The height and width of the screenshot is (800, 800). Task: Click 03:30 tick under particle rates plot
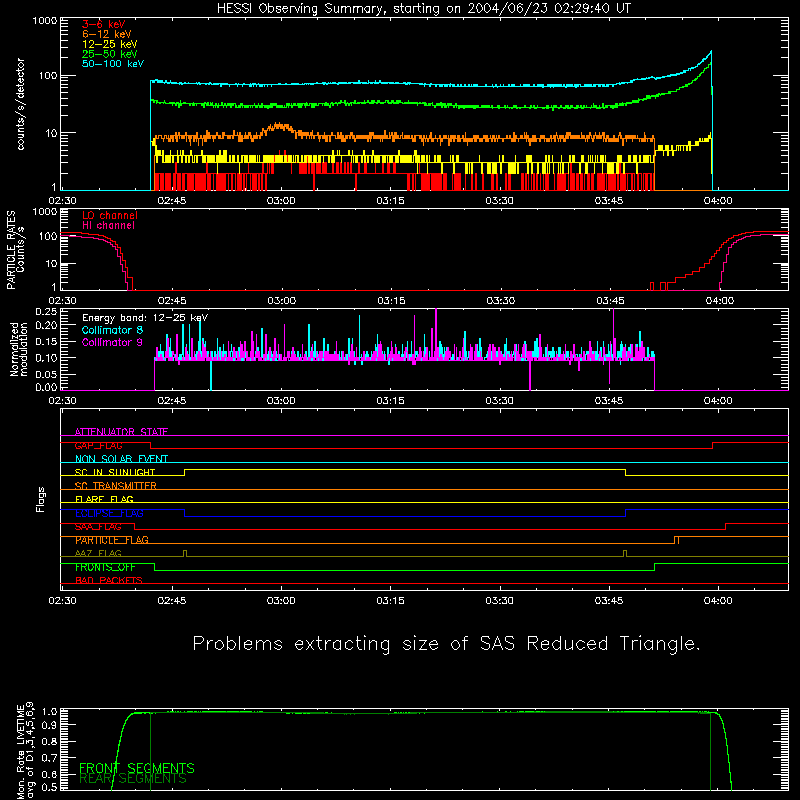point(499,301)
